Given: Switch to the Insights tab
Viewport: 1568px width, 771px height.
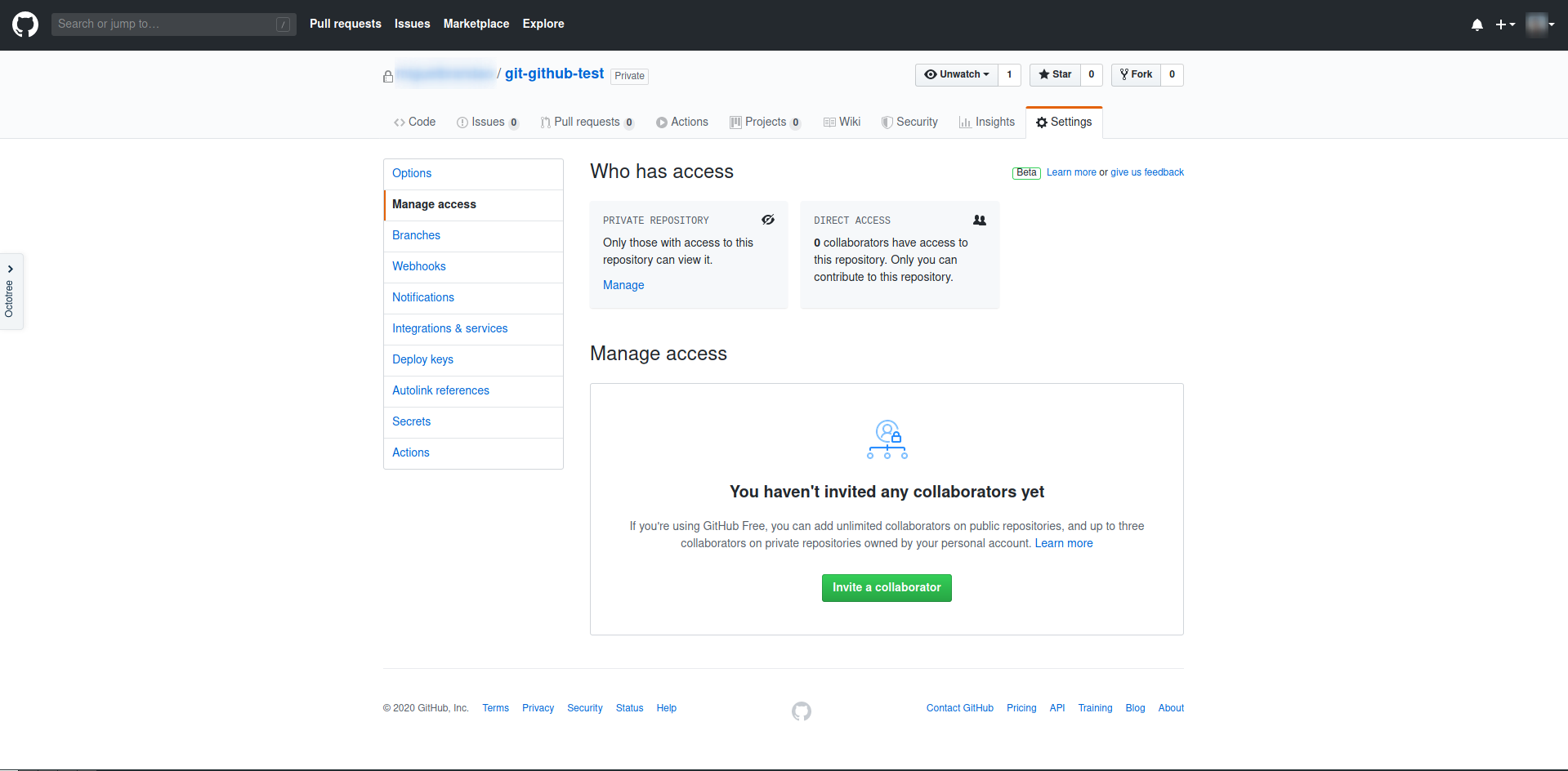Looking at the screenshot, I should (987, 122).
